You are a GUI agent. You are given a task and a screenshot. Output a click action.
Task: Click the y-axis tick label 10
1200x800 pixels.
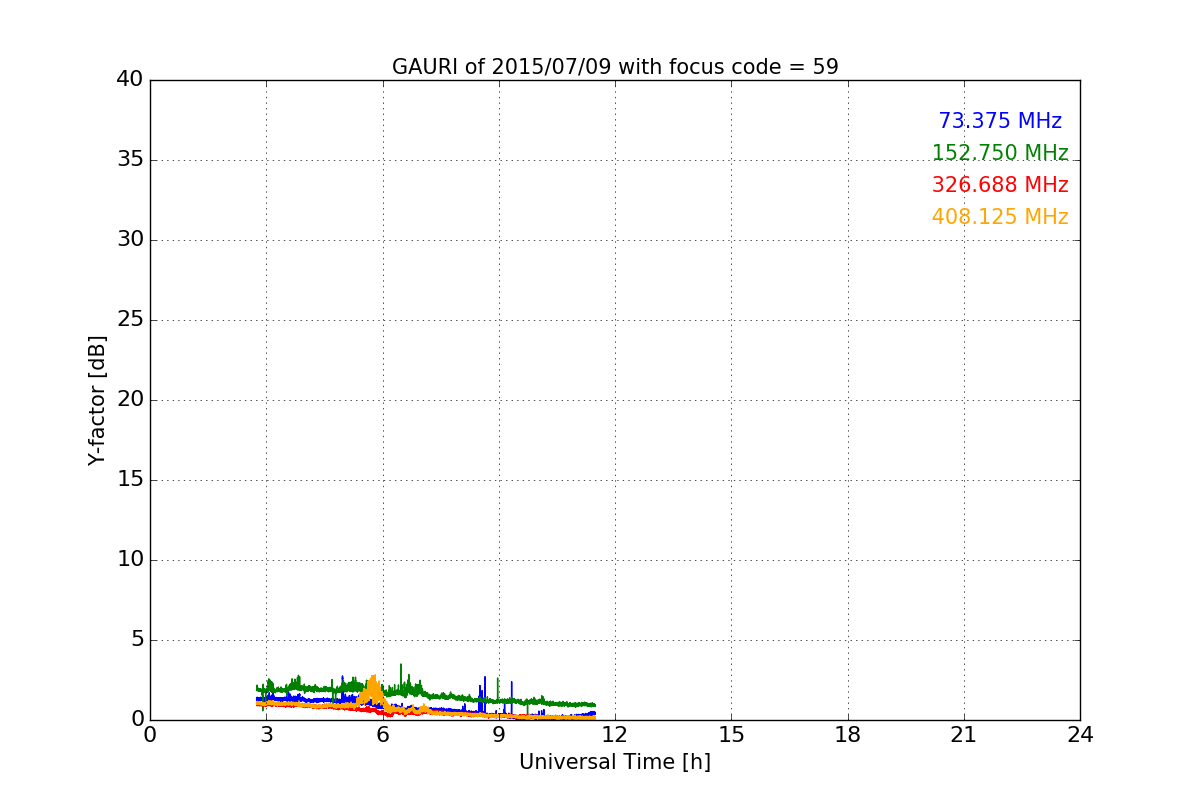point(130,560)
